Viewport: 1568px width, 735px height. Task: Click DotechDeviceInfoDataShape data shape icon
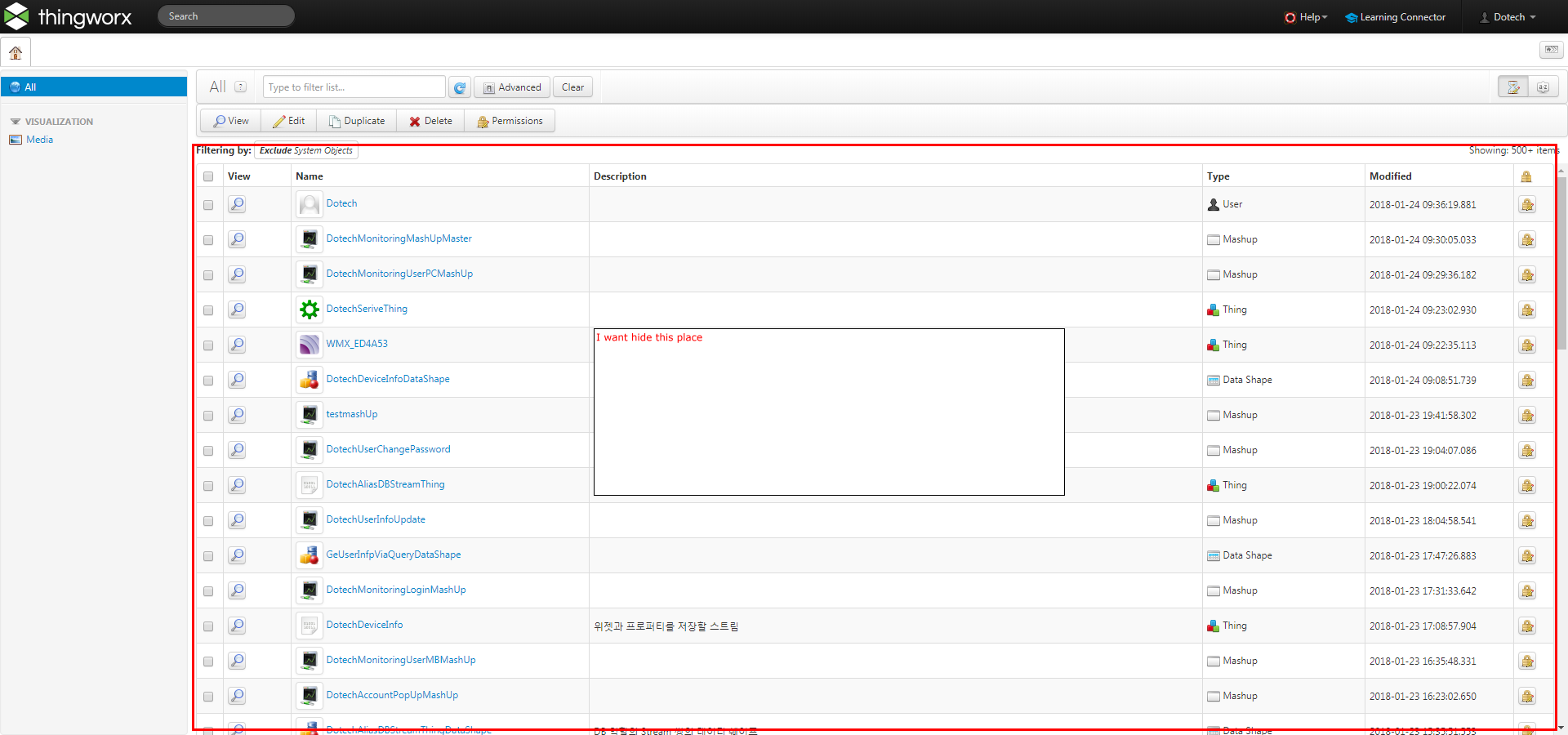pos(310,380)
